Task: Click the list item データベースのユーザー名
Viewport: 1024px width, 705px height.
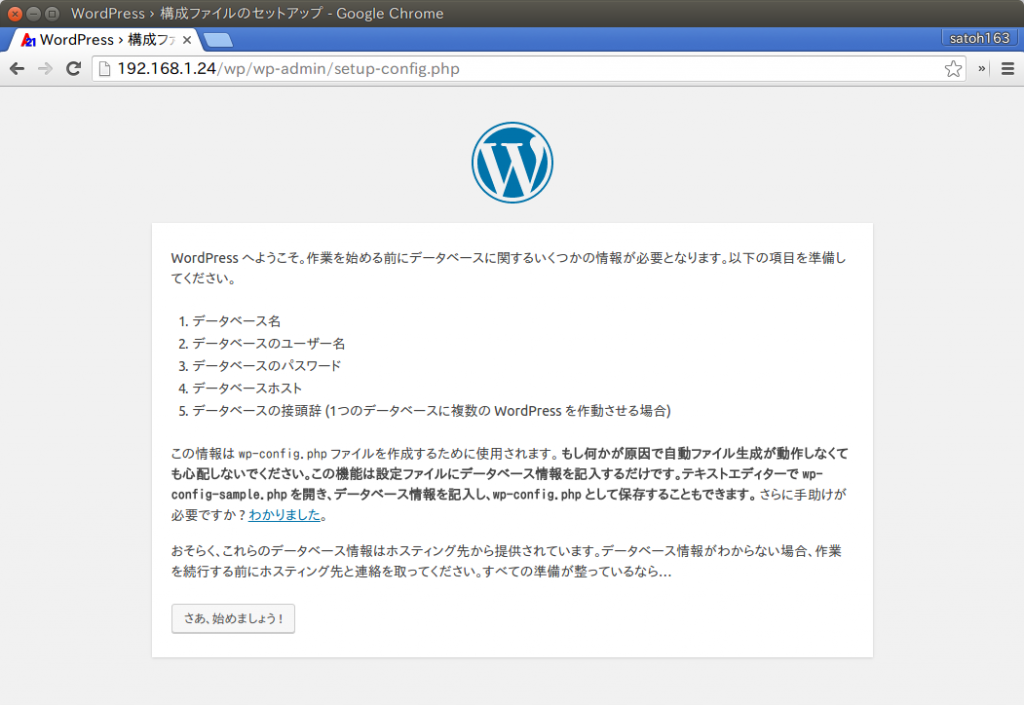Action: 268,343
